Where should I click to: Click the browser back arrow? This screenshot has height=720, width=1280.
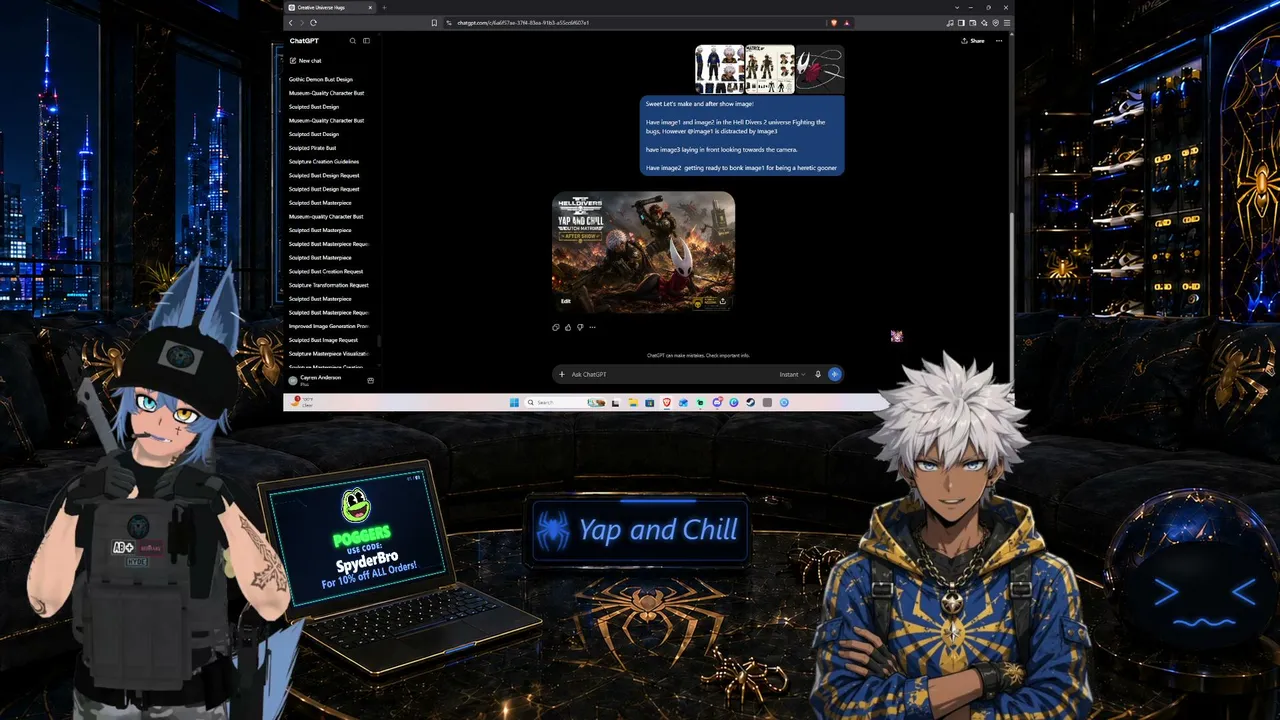coord(291,23)
